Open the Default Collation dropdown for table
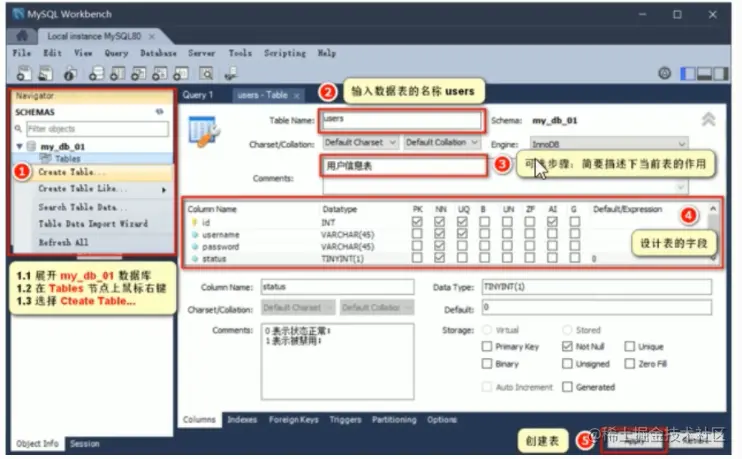 (442, 142)
